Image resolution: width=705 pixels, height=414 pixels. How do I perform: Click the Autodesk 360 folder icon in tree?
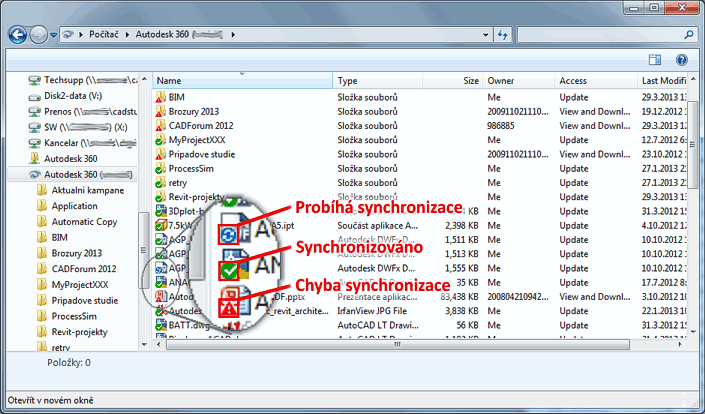click(x=34, y=158)
